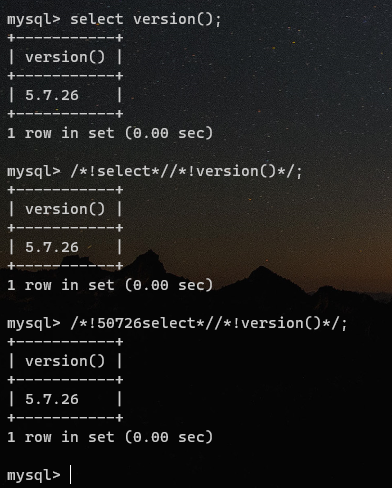Image resolution: width=392 pixels, height=488 pixels.
Task: Click the first 'select version();' command
Action: coord(146,19)
